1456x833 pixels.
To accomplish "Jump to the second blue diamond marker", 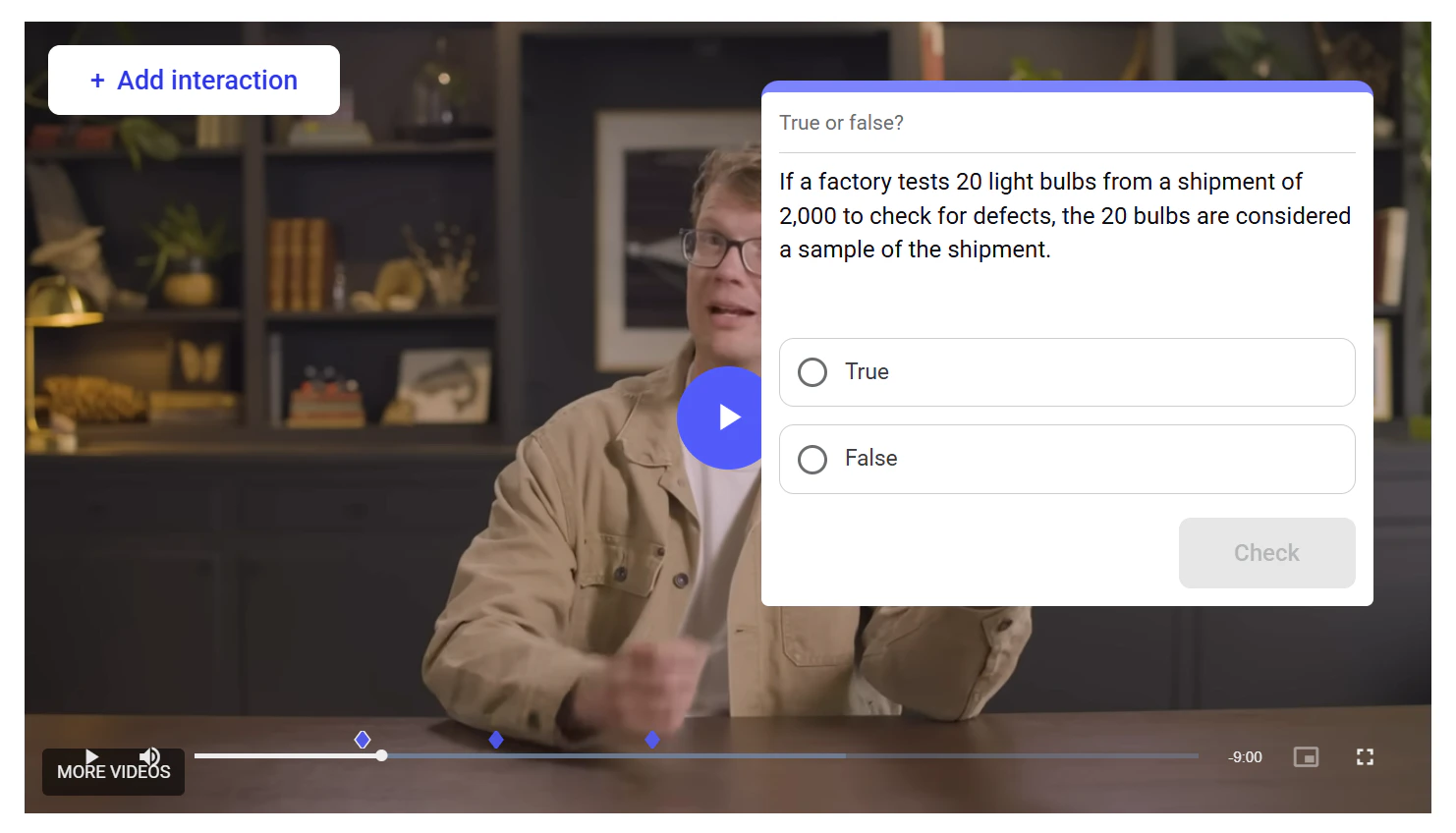I will pos(496,740).
